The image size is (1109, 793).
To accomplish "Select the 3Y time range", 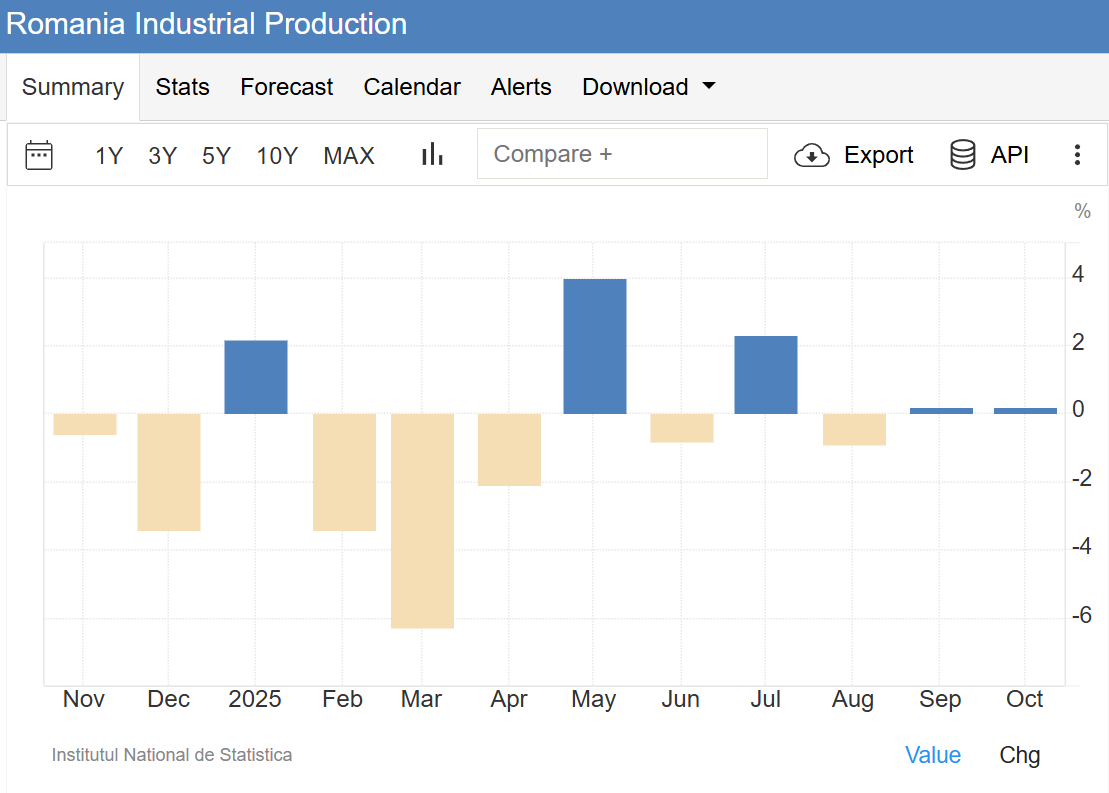I will pyautogui.click(x=162, y=156).
